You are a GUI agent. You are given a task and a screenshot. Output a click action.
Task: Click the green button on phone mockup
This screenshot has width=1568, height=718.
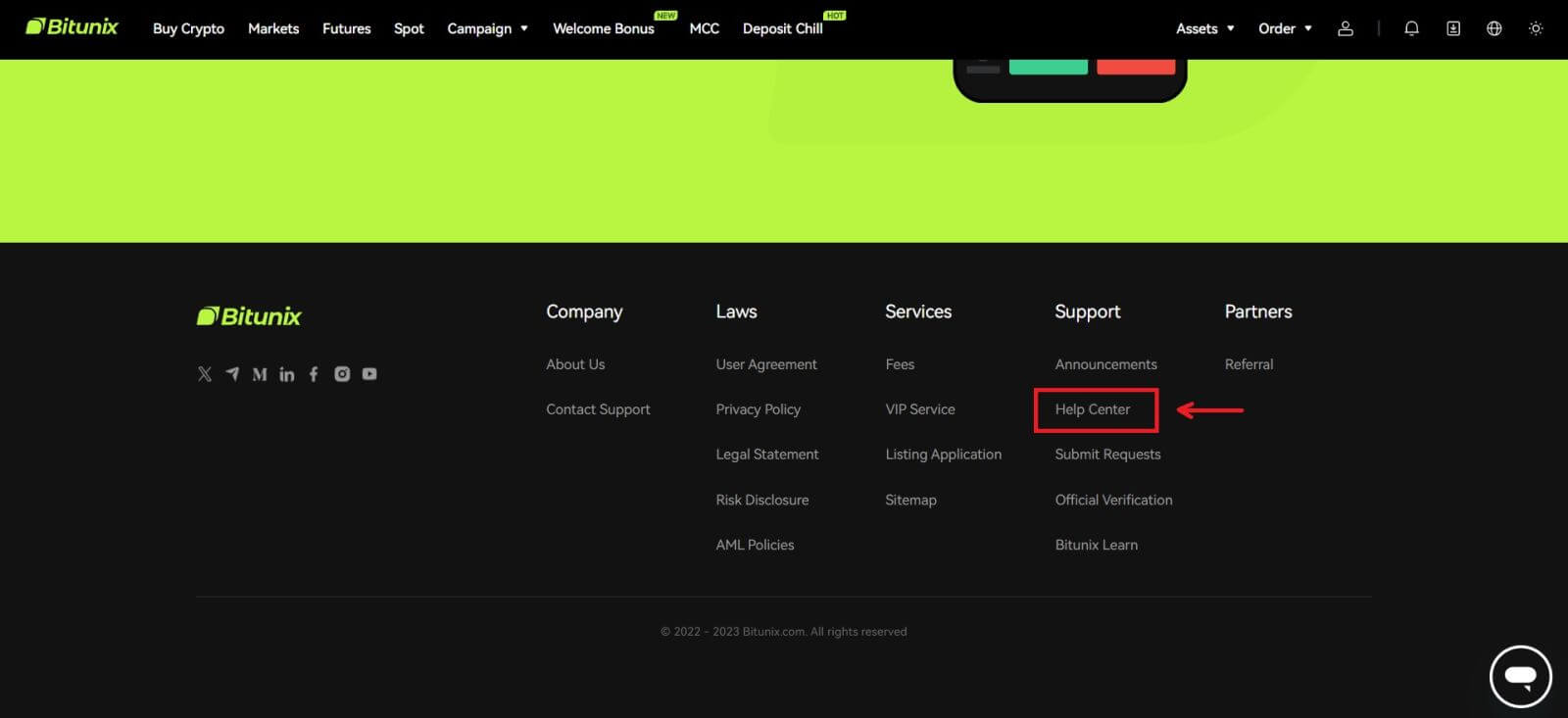click(1049, 67)
